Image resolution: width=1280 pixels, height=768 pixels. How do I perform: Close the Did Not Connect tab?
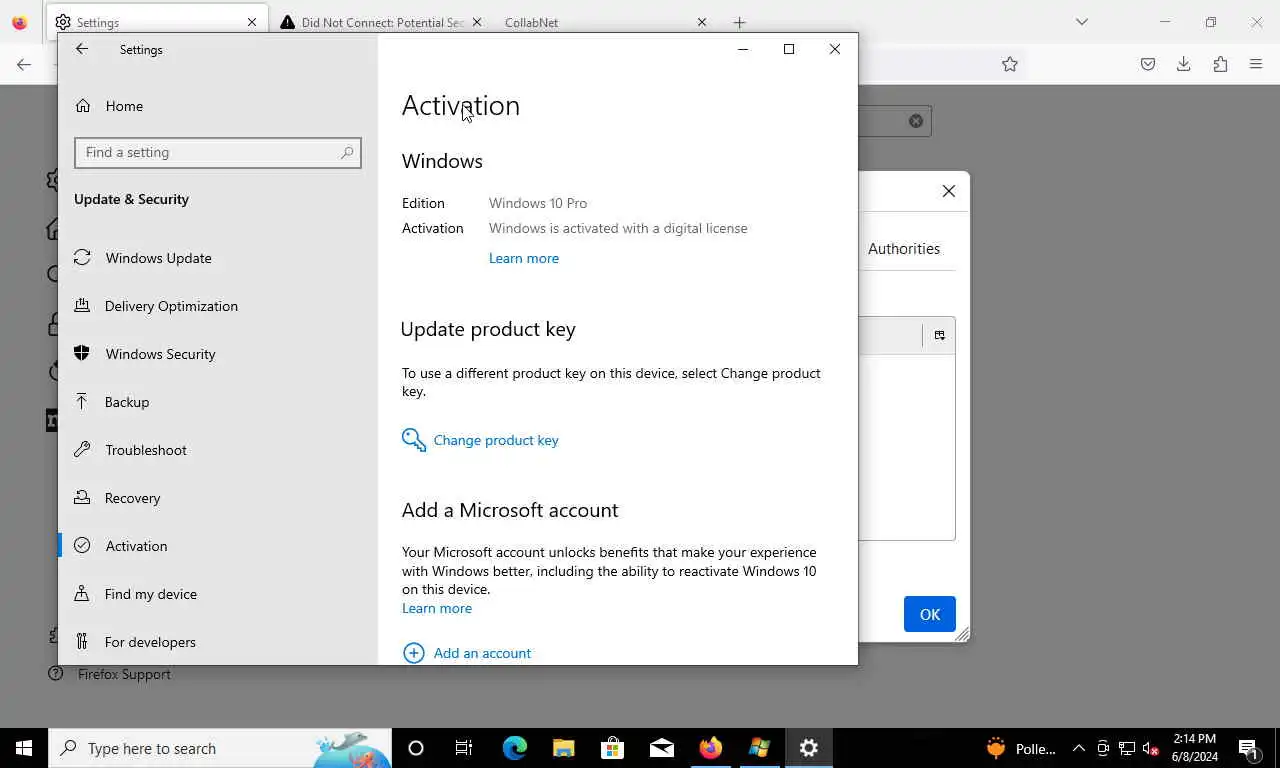476,22
